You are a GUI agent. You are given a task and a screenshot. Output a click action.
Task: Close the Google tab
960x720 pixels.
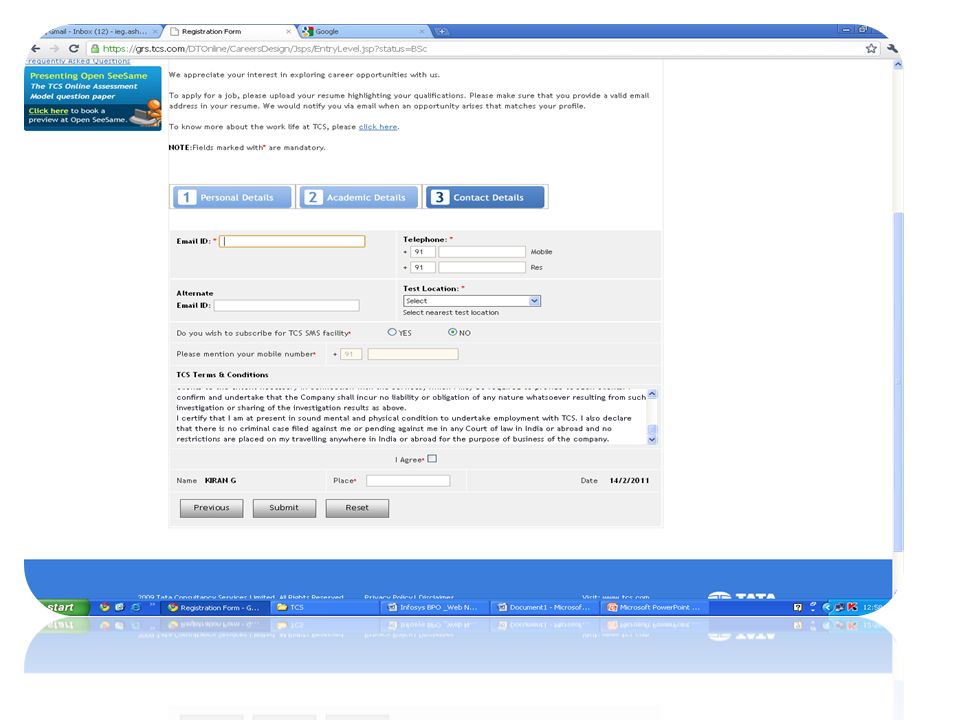[x=422, y=31]
